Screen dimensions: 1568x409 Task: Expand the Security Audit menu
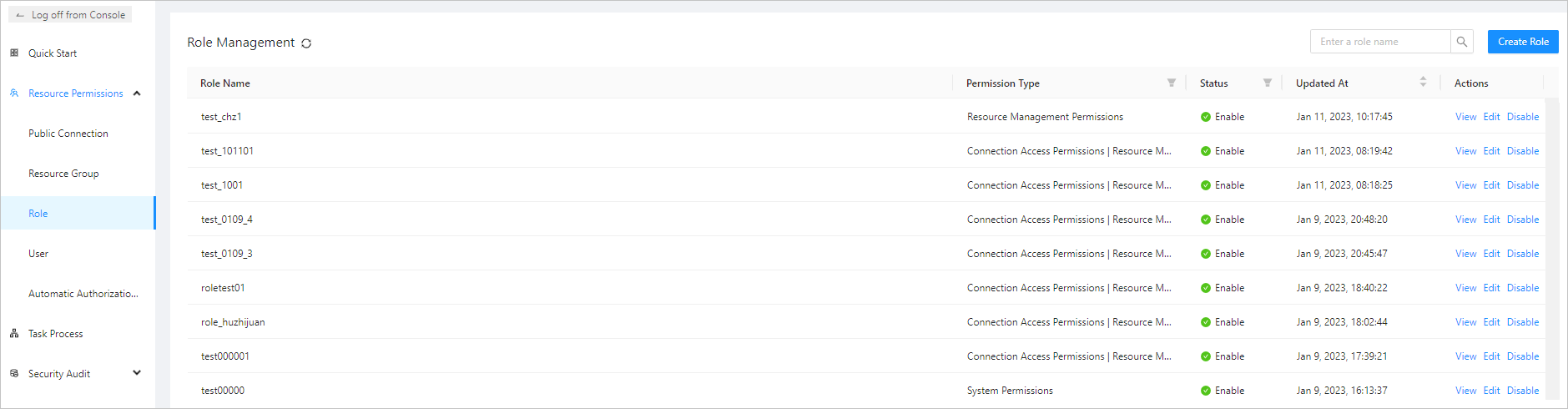(137, 373)
